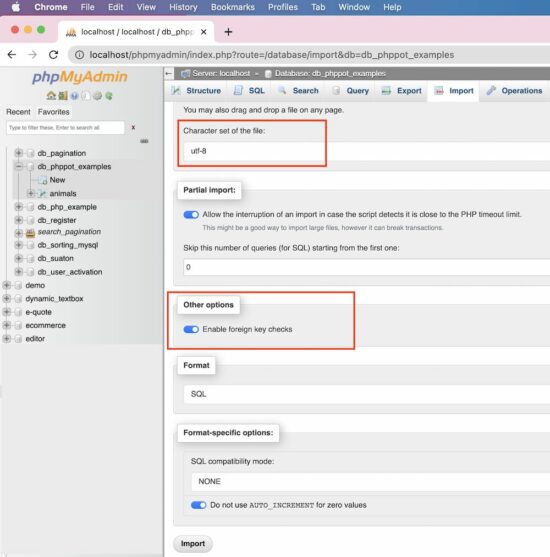Click the database icon in breadcrumb

[x=268, y=74]
